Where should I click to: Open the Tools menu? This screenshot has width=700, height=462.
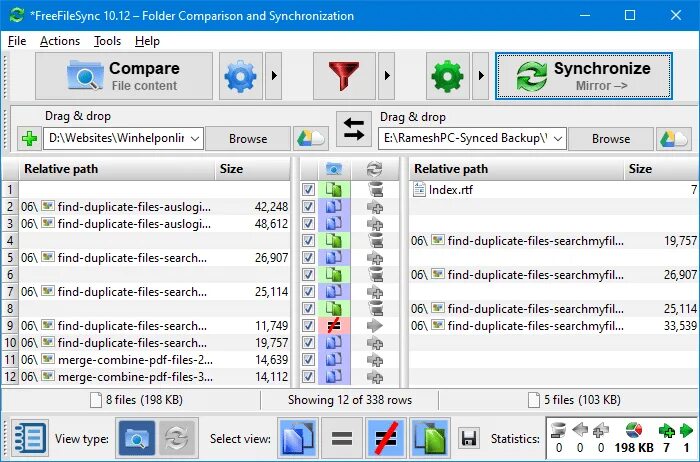tap(108, 41)
